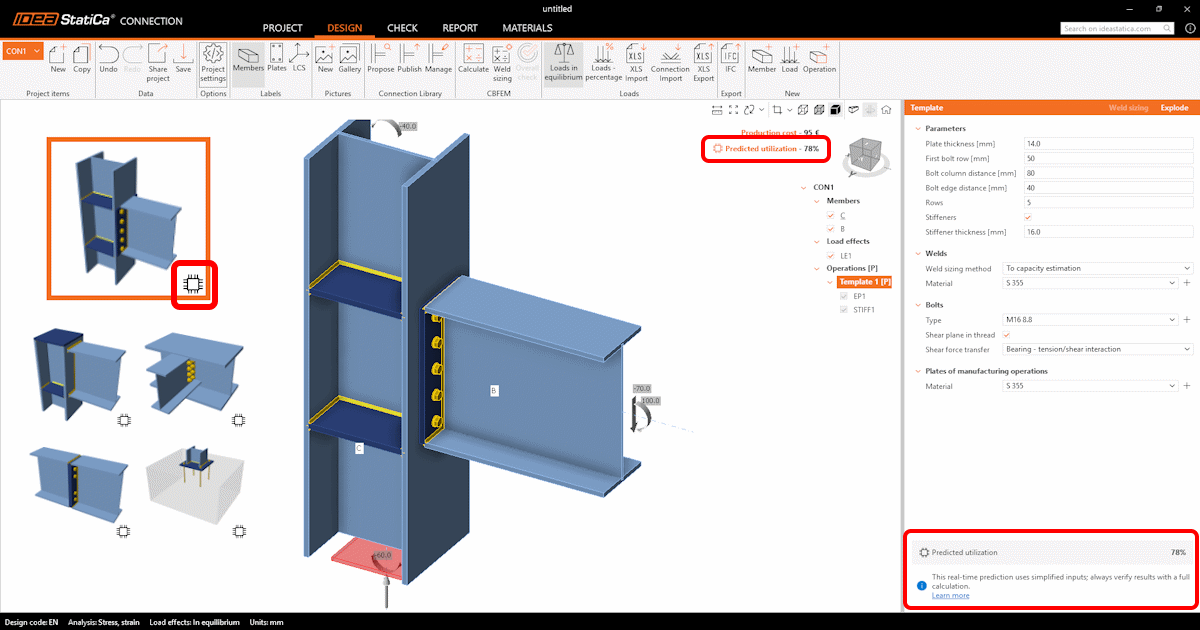Expand the CON1 project item dropdown

[x=37, y=50]
